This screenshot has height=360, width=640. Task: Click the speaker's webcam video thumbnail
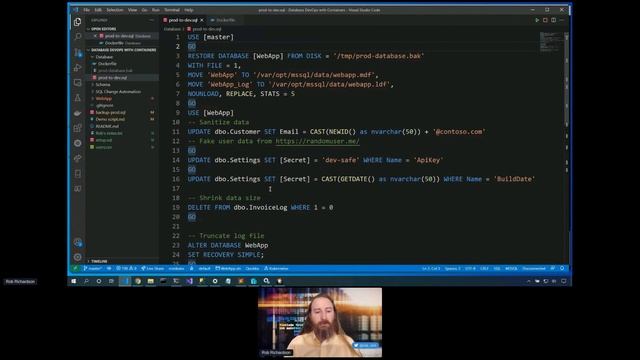pos(320,322)
